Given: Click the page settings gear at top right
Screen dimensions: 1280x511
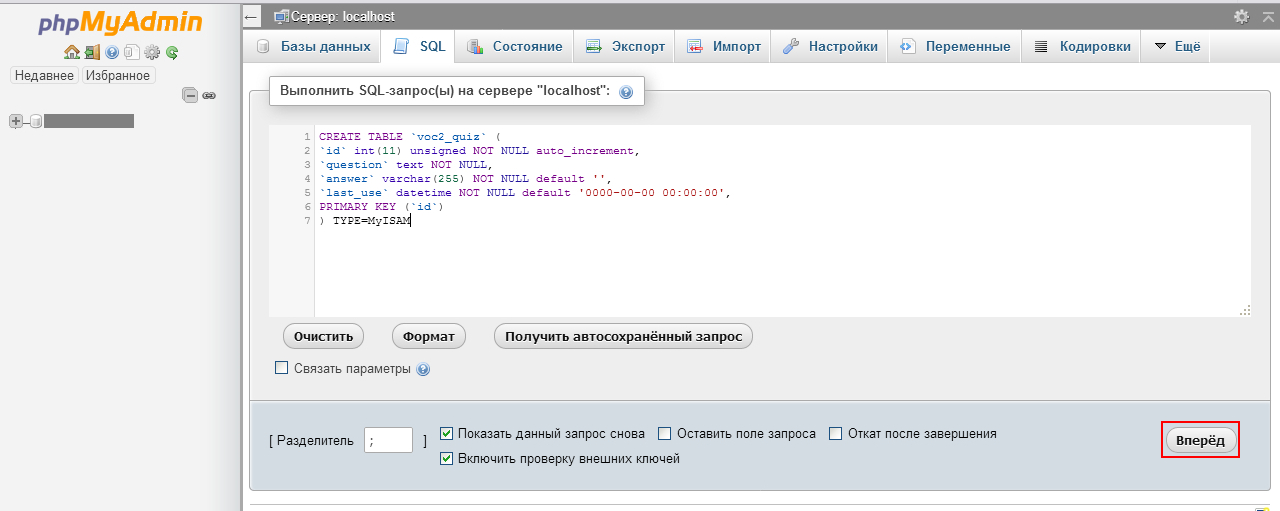Looking at the screenshot, I should coord(1241,16).
